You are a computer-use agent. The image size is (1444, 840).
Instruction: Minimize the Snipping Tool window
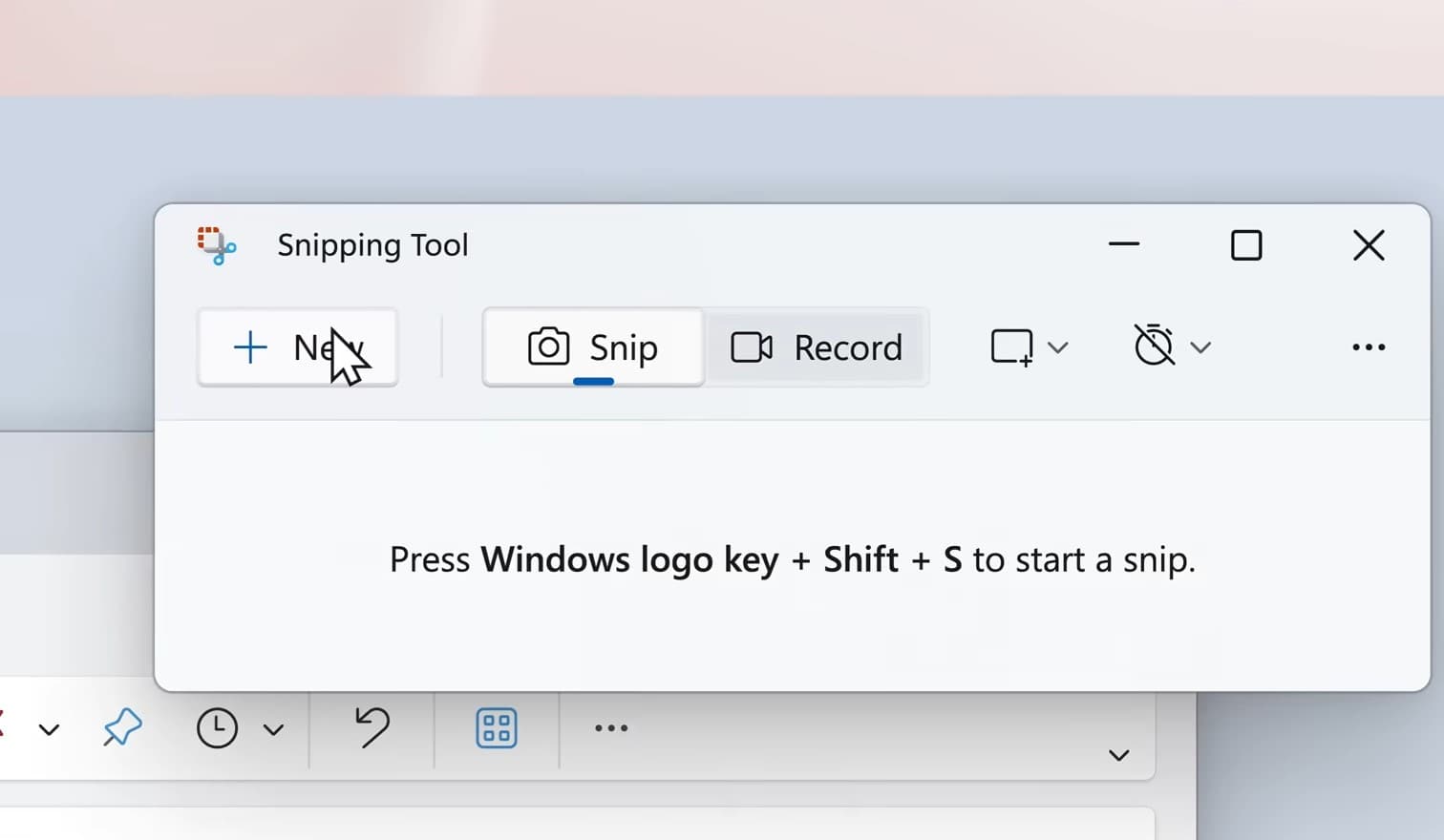pos(1124,244)
